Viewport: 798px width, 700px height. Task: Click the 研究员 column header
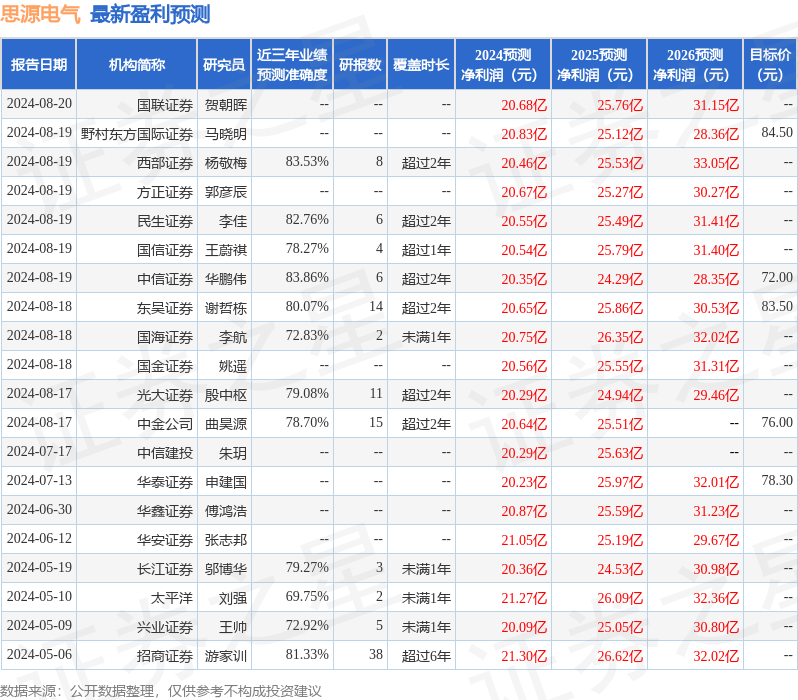coord(223,65)
